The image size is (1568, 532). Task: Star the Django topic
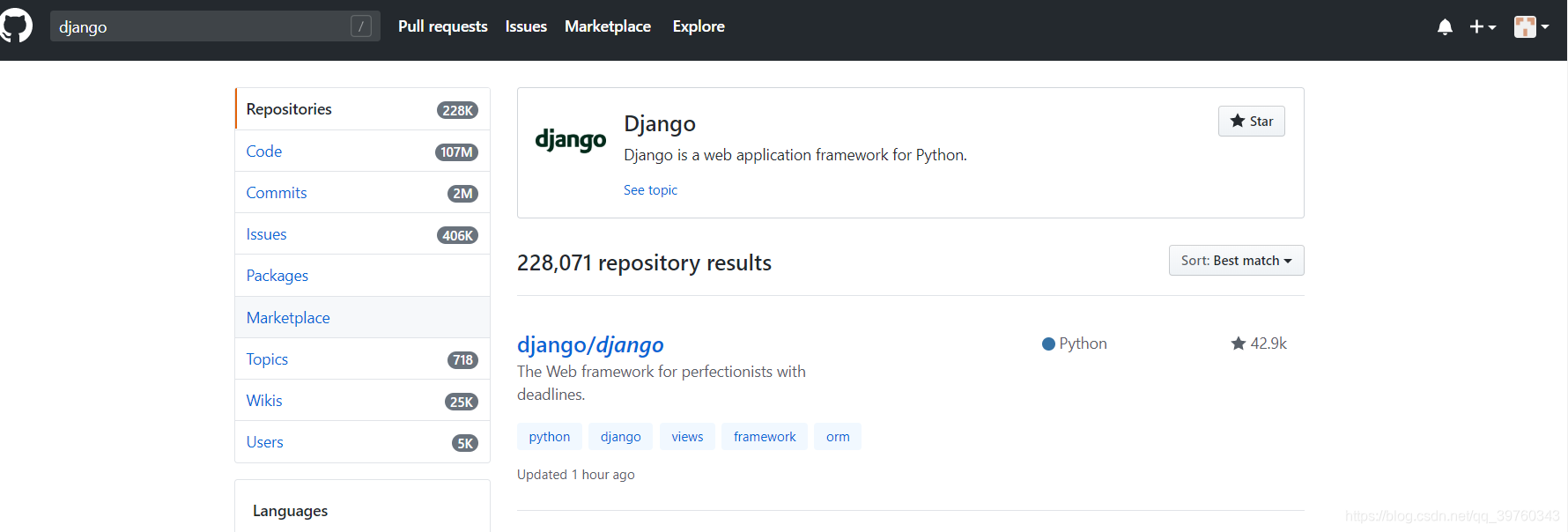pyautogui.click(x=1251, y=121)
